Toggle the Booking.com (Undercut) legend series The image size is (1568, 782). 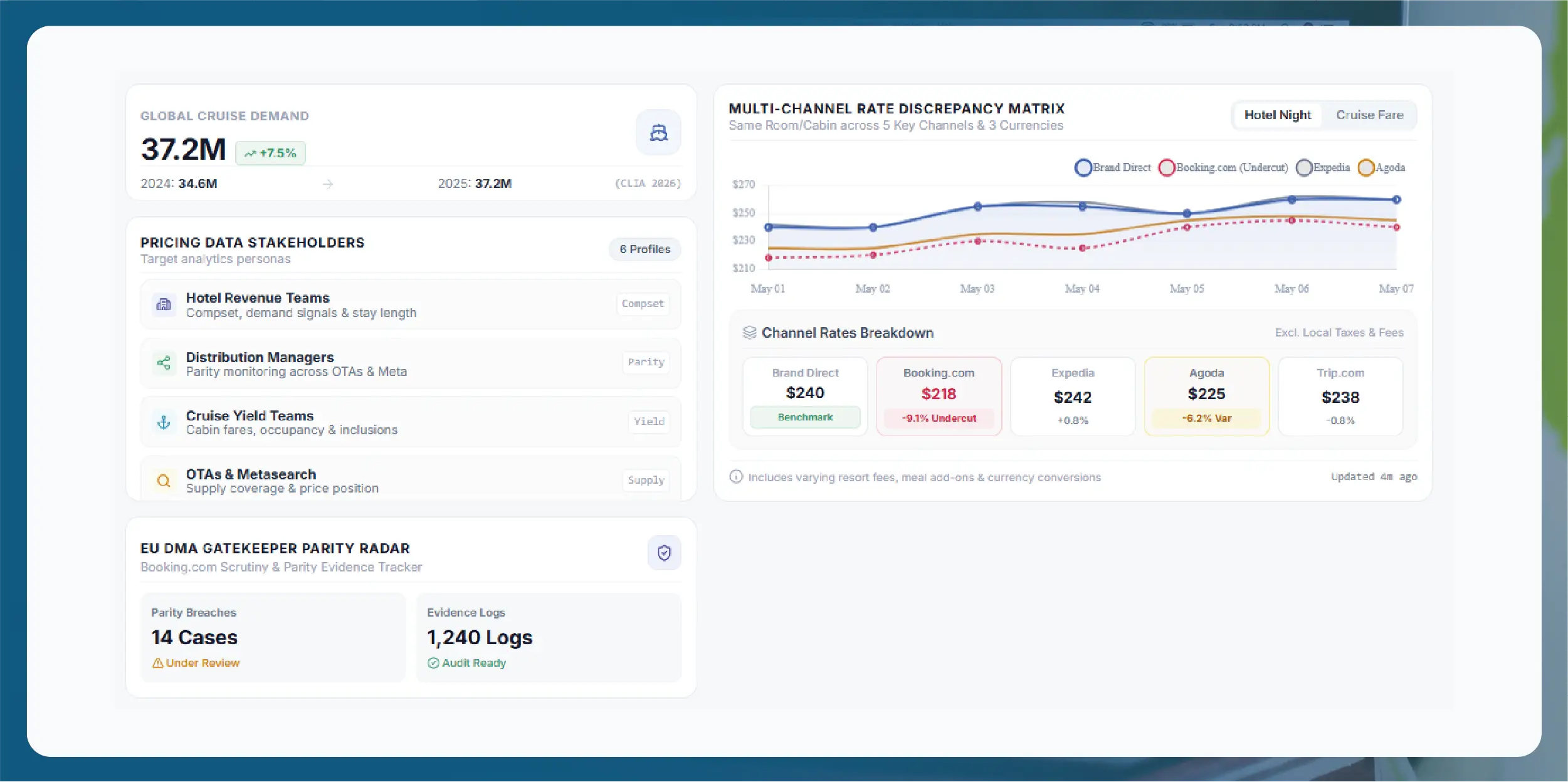1223,167
